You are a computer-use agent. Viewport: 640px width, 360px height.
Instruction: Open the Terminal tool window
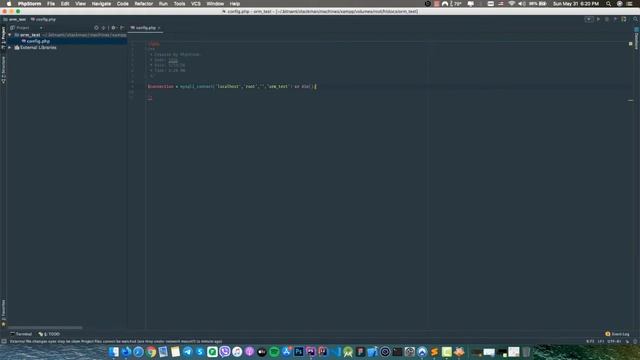(21, 334)
